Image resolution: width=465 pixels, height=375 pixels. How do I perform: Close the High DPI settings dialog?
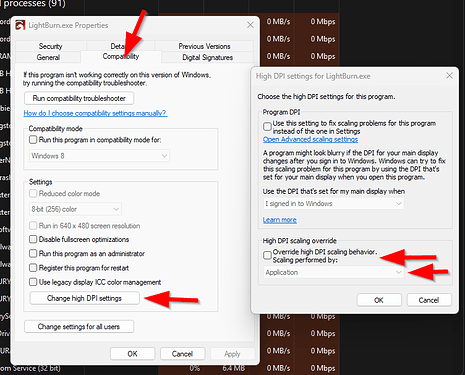pyautogui.click(x=449, y=76)
